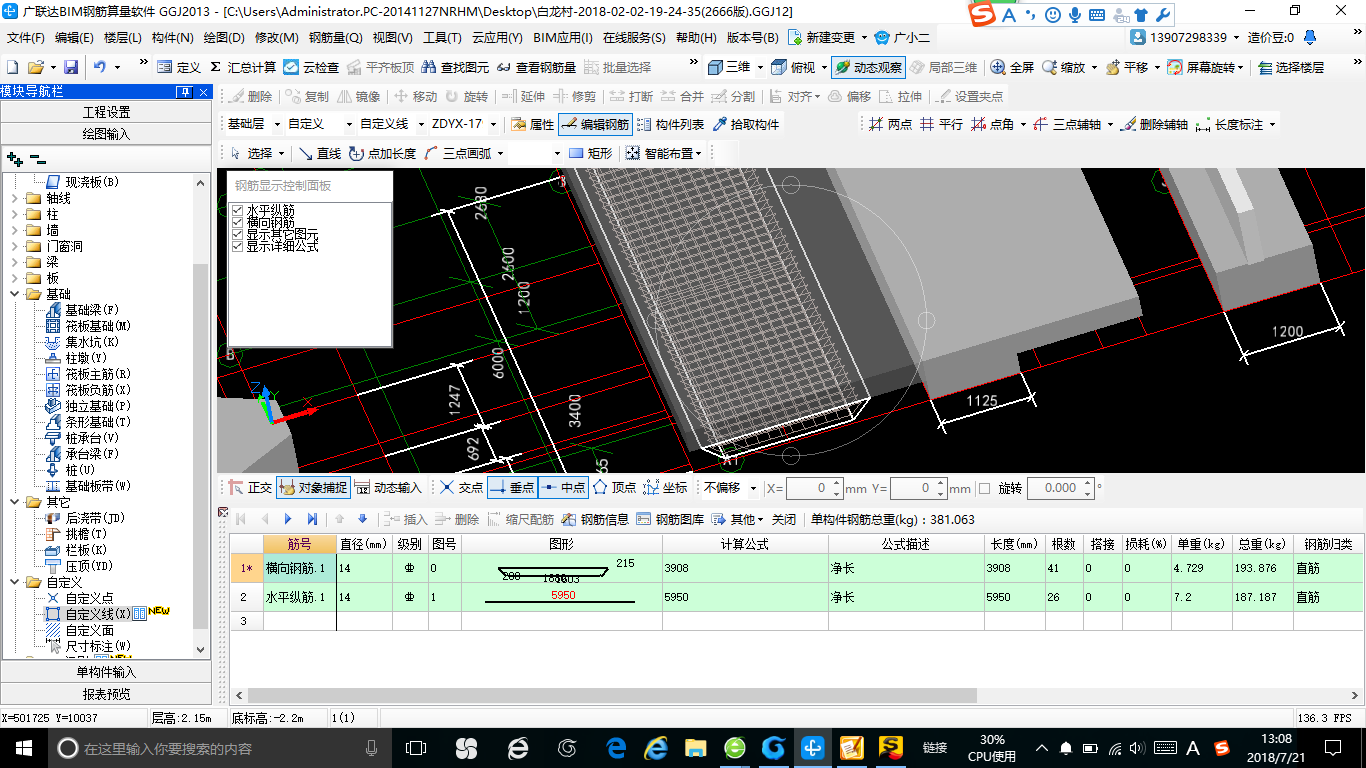Activate 动态观察 view tool

867,67
